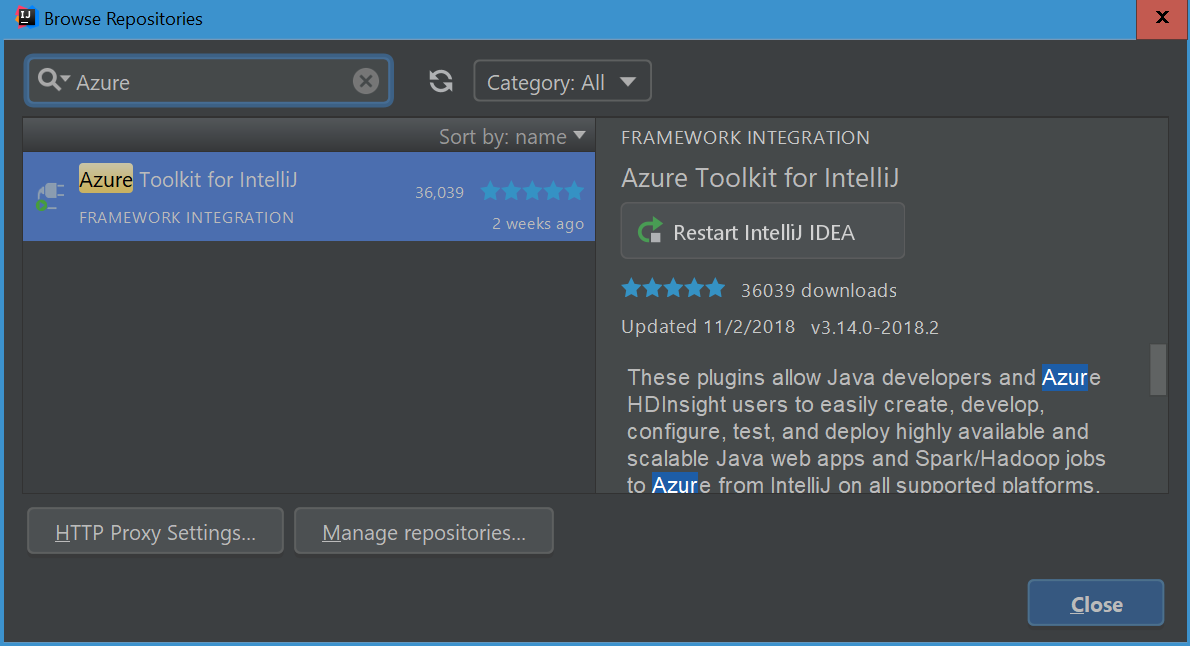Click the 36039 downloads text
The image size is (1190, 646).
818,290
